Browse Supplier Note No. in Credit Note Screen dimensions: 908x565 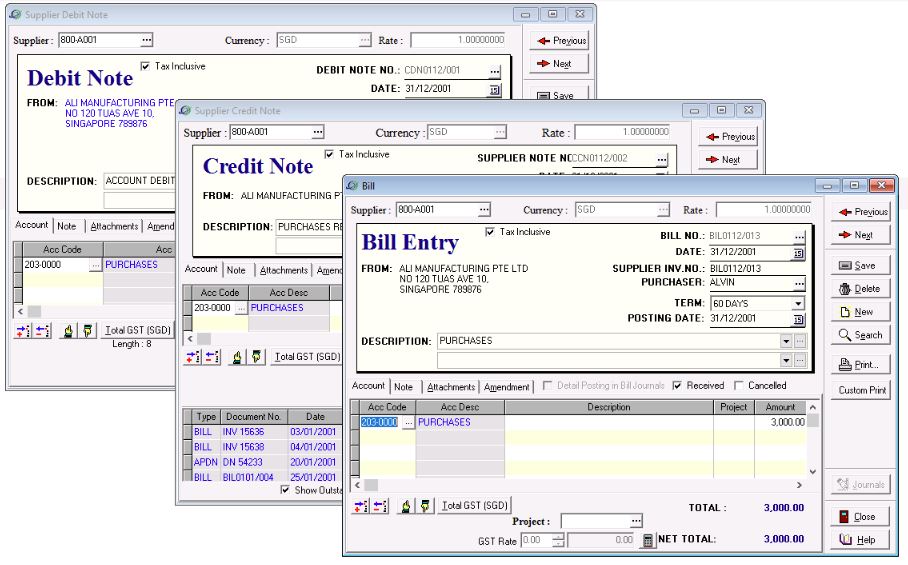click(x=662, y=159)
